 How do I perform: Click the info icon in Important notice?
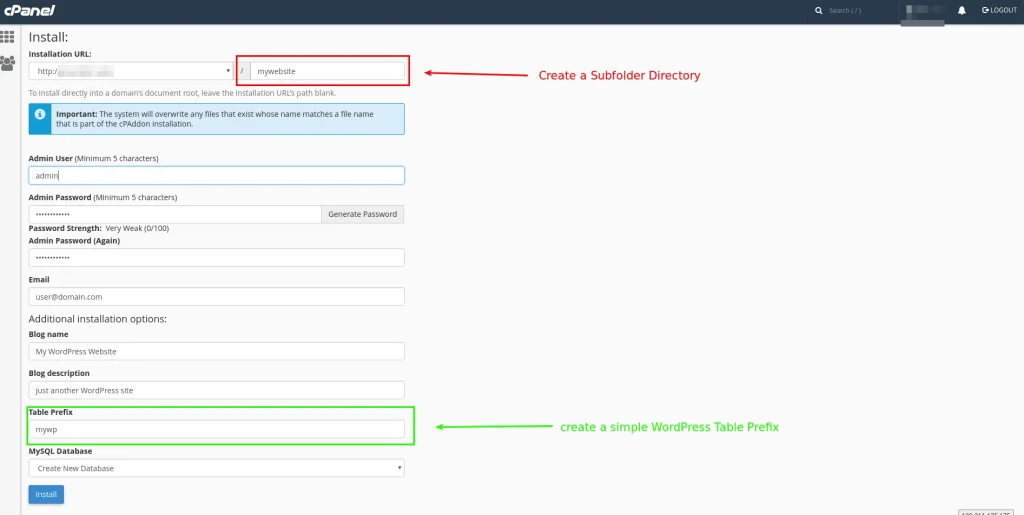click(40, 115)
